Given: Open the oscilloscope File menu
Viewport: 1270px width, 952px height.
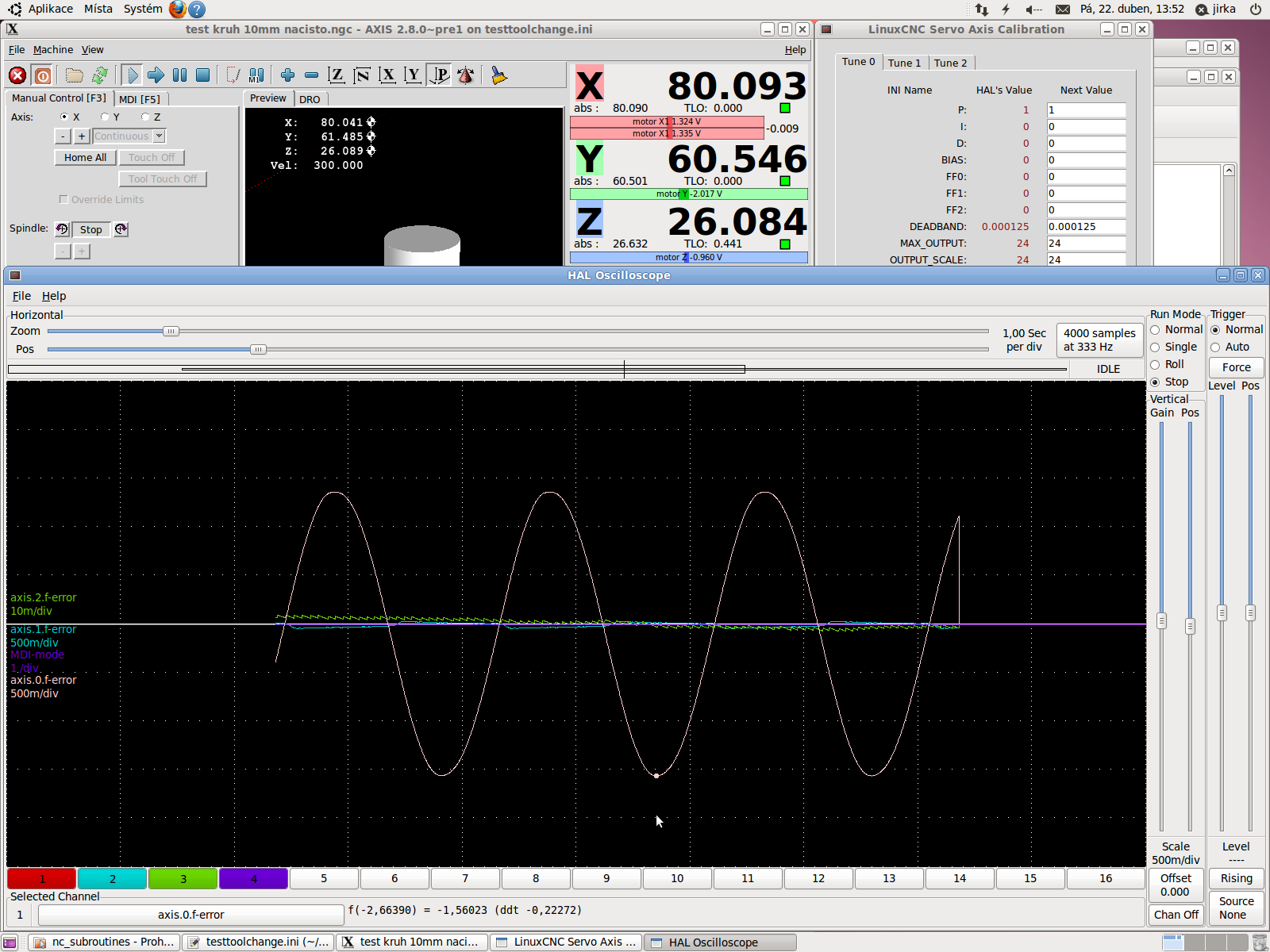Looking at the screenshot, I should (x=21, y=296).
